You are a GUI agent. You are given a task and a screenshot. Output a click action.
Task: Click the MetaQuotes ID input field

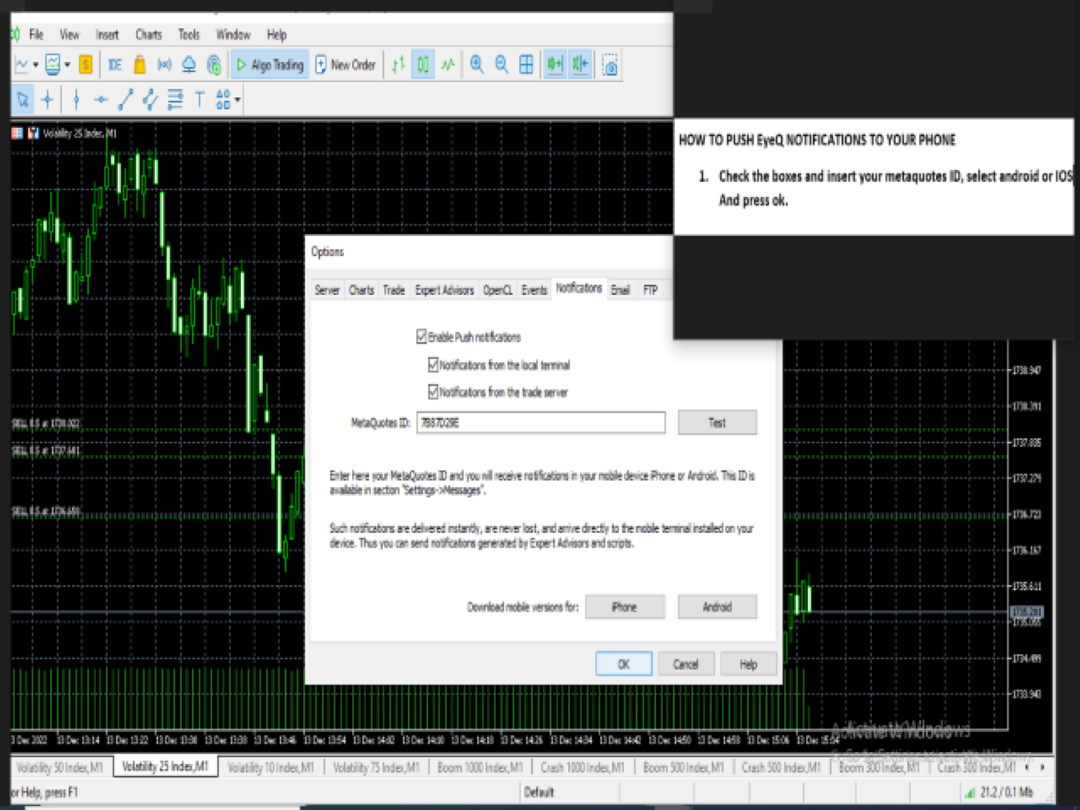point(540,423)
